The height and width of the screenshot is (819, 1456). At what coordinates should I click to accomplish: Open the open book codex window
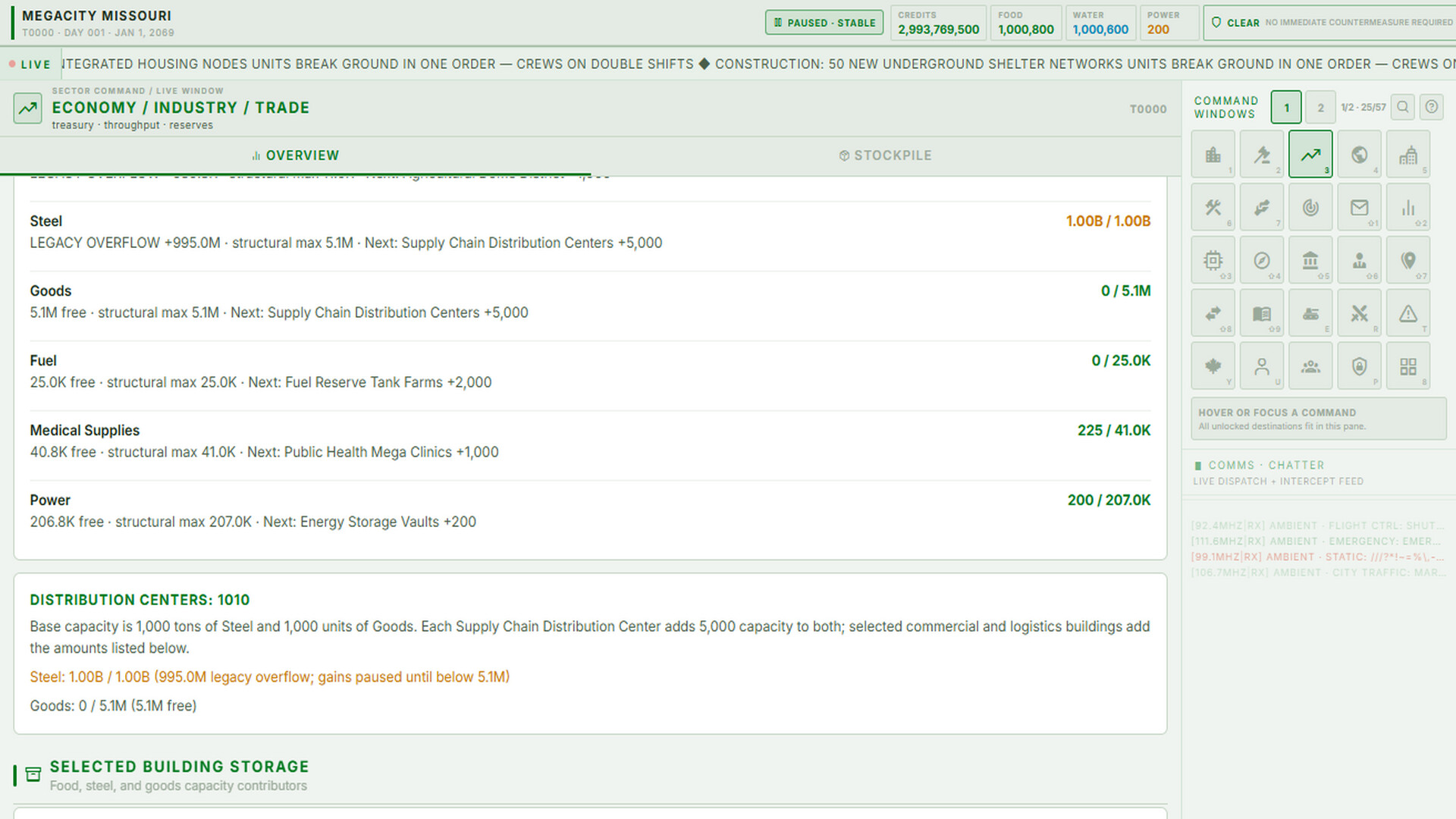click(1261, 313)
